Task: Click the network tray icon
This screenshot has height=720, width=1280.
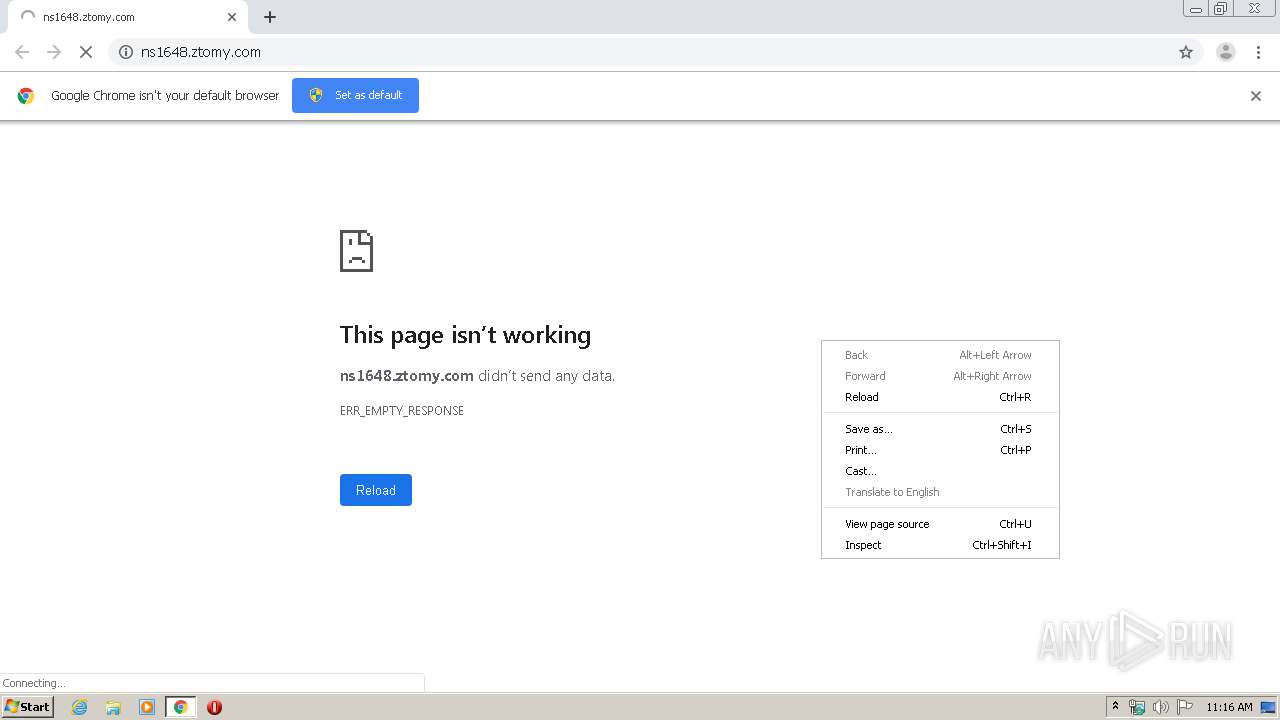Action: (x=1137, y=707)
